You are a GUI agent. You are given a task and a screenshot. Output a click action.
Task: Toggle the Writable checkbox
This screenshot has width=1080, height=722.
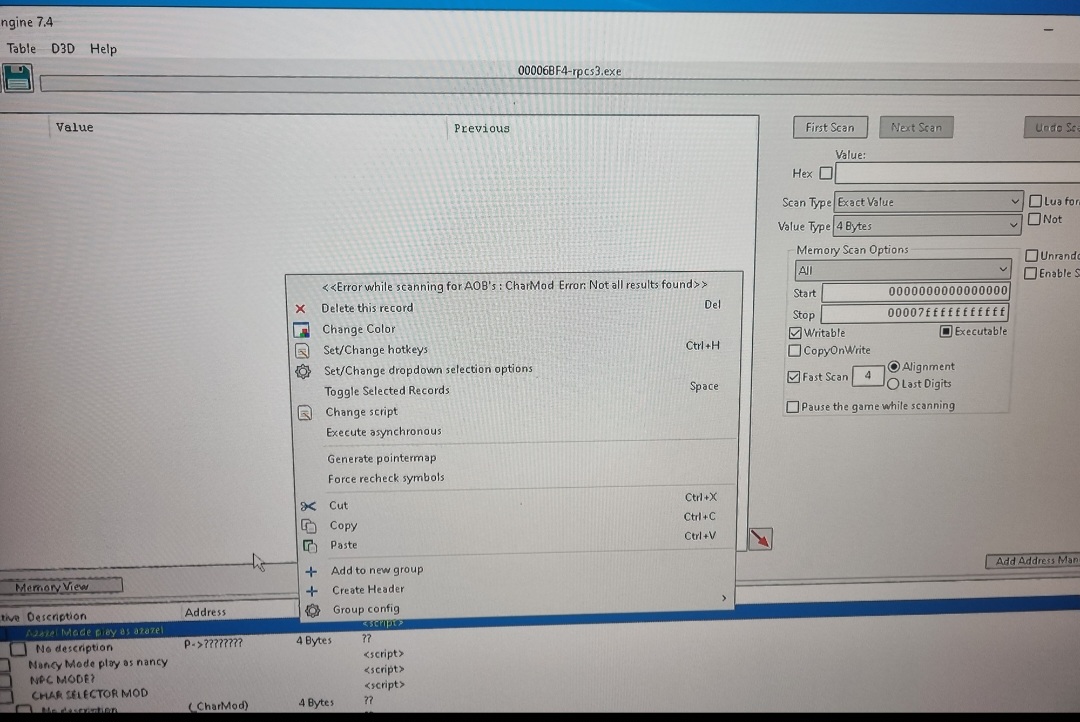point(795,333)
